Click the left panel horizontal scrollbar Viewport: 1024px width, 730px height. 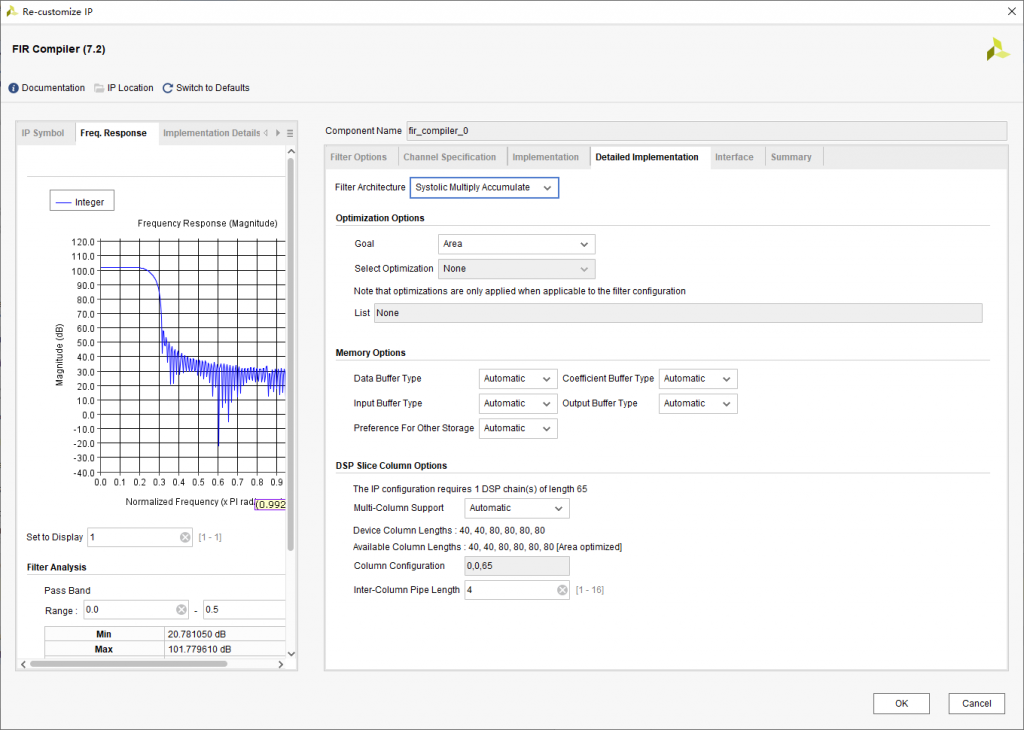[129, 664]
